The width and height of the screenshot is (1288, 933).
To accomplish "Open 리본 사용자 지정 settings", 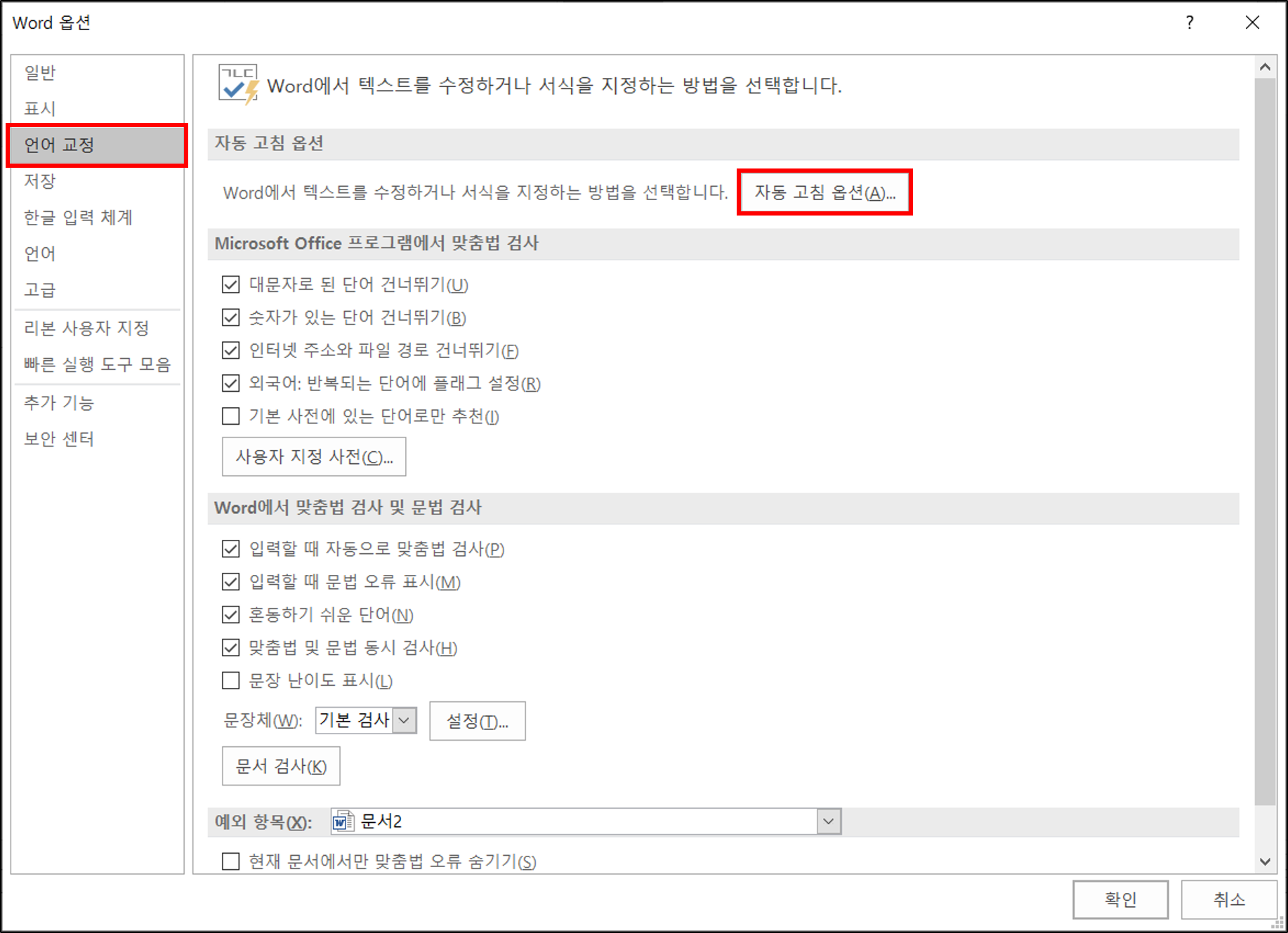I will pyautogui.click(x=98, y=328).
